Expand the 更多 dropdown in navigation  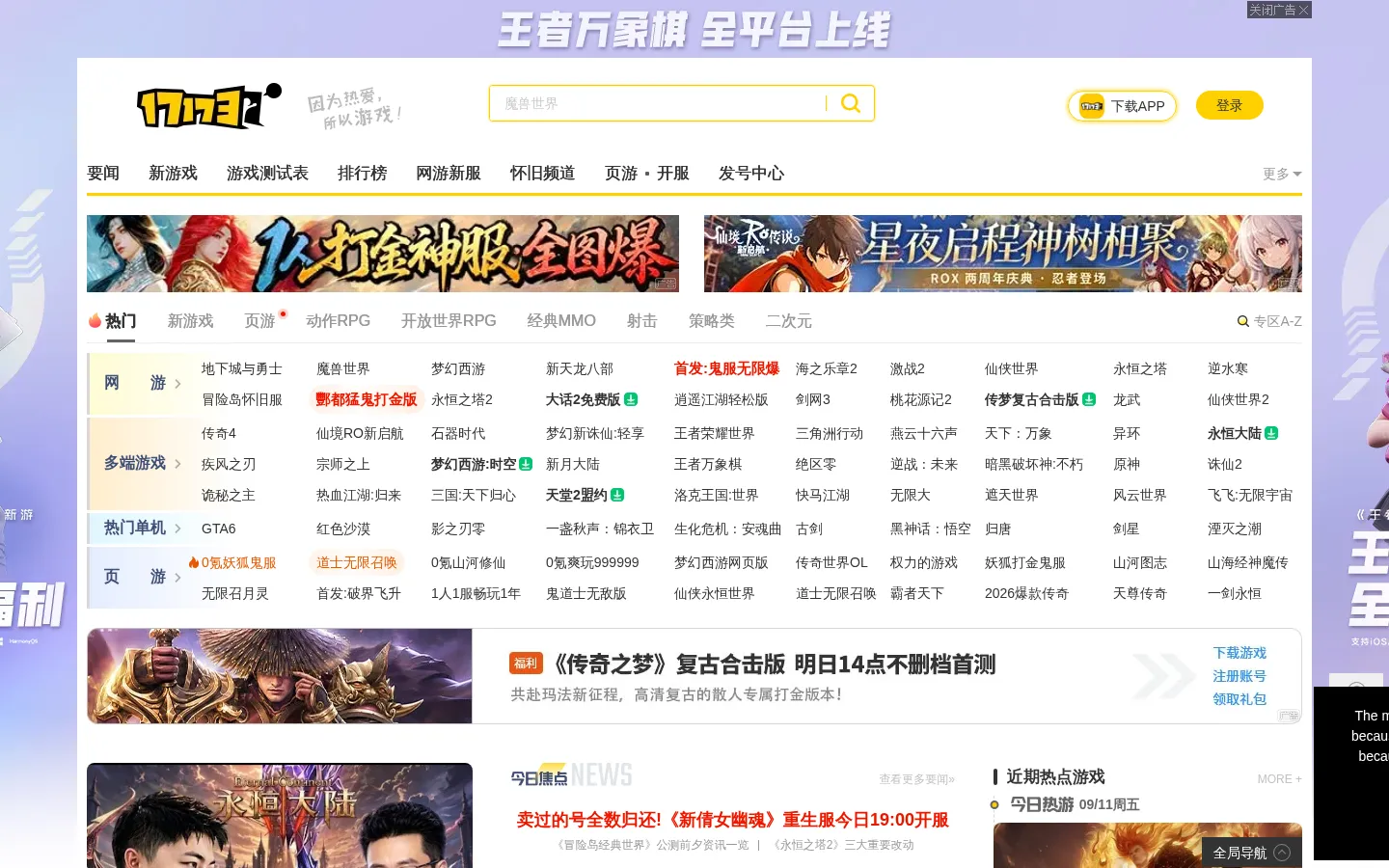tap(1282, 174)
